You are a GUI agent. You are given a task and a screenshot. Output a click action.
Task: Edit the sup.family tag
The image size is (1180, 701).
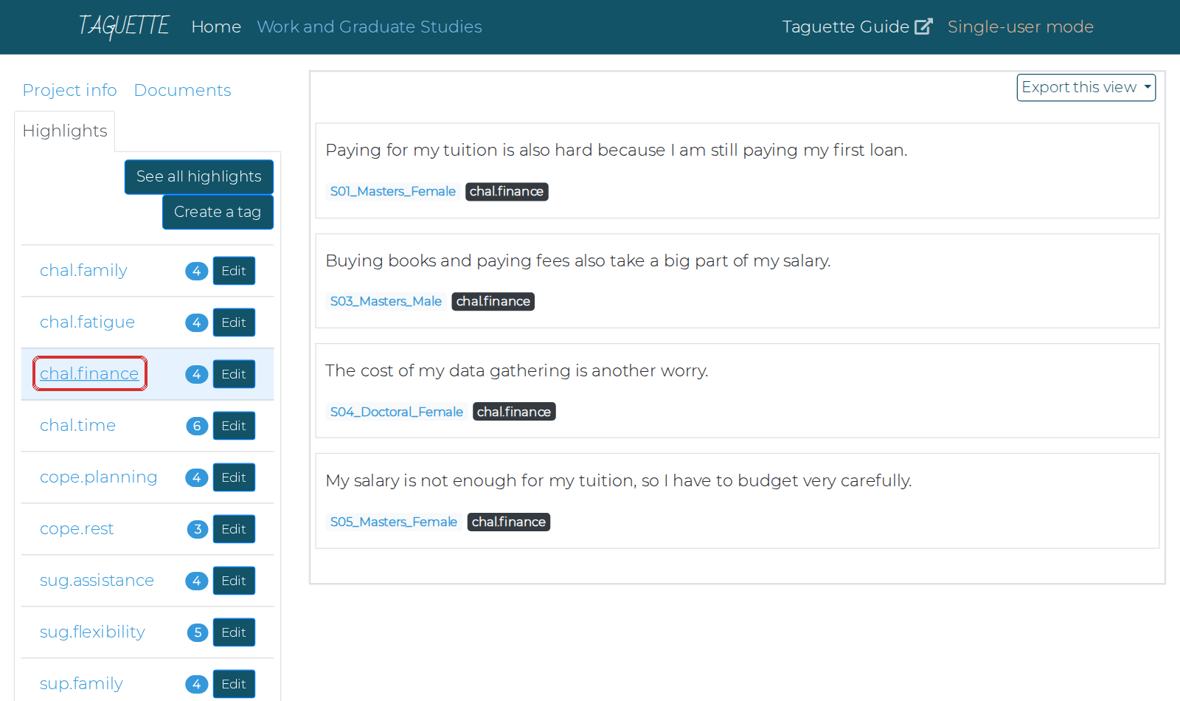(x=233, y=684)
